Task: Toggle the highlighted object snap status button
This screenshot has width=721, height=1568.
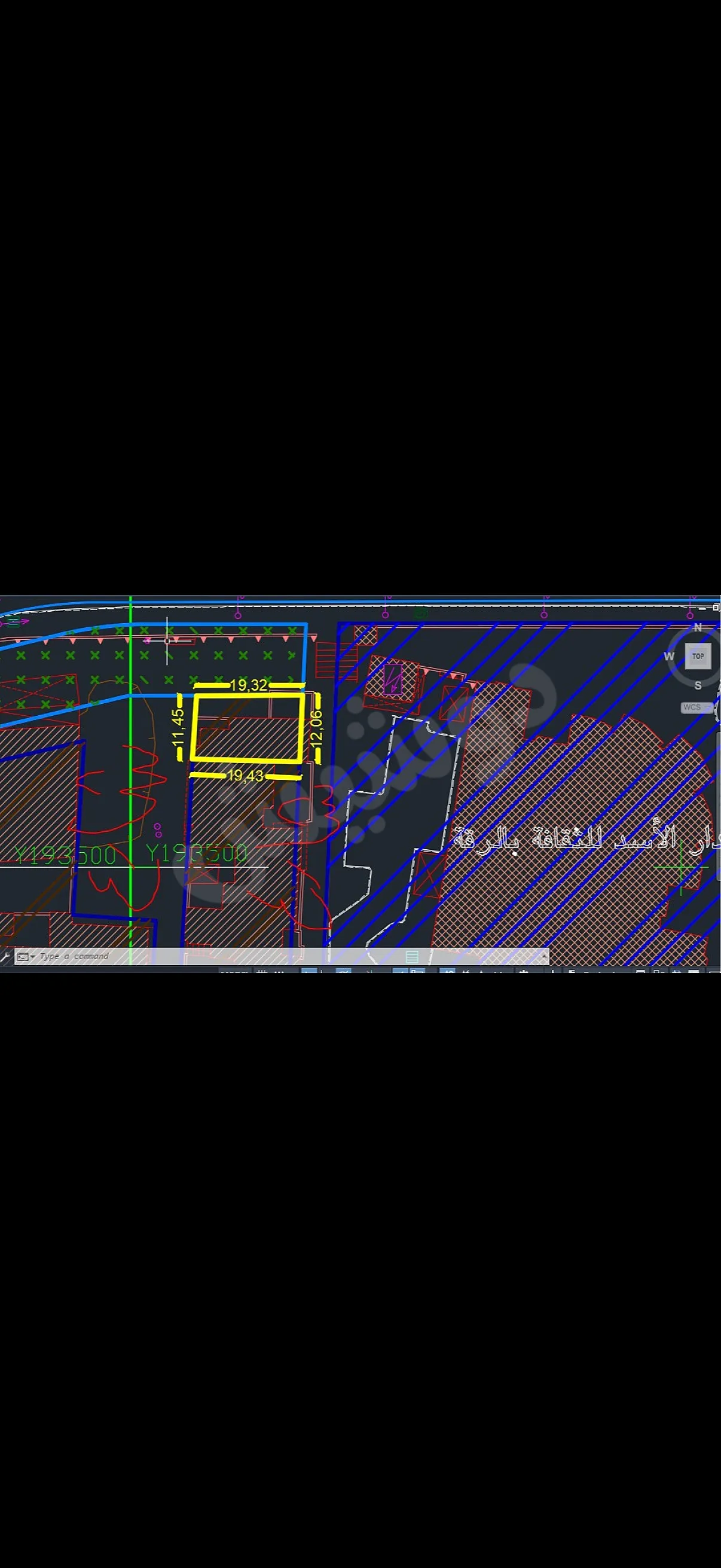Action: 343,971
